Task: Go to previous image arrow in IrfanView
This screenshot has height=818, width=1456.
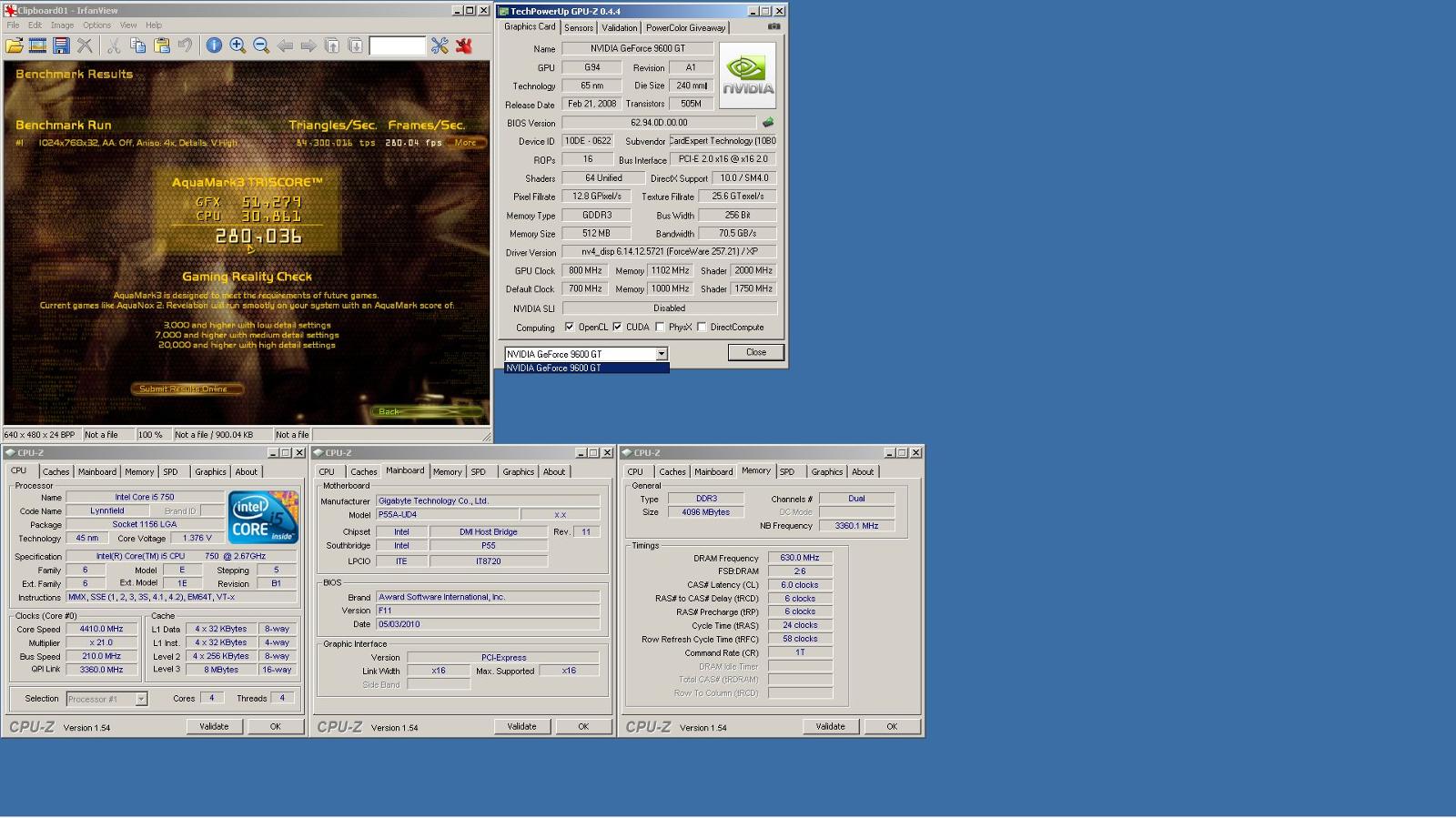Action: [285, 45]
